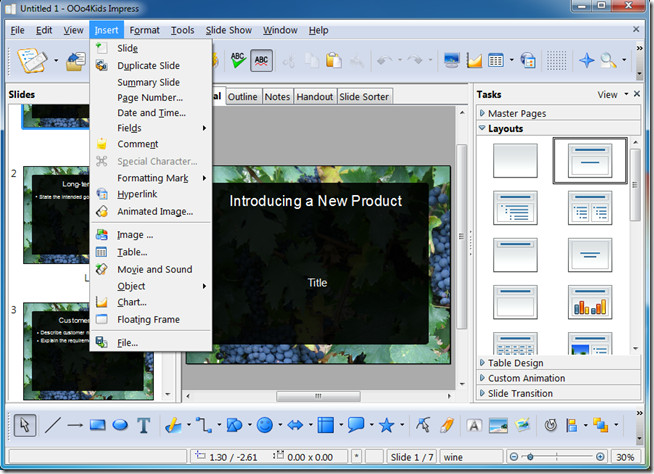Click the Title text on slide

point(317,283)
